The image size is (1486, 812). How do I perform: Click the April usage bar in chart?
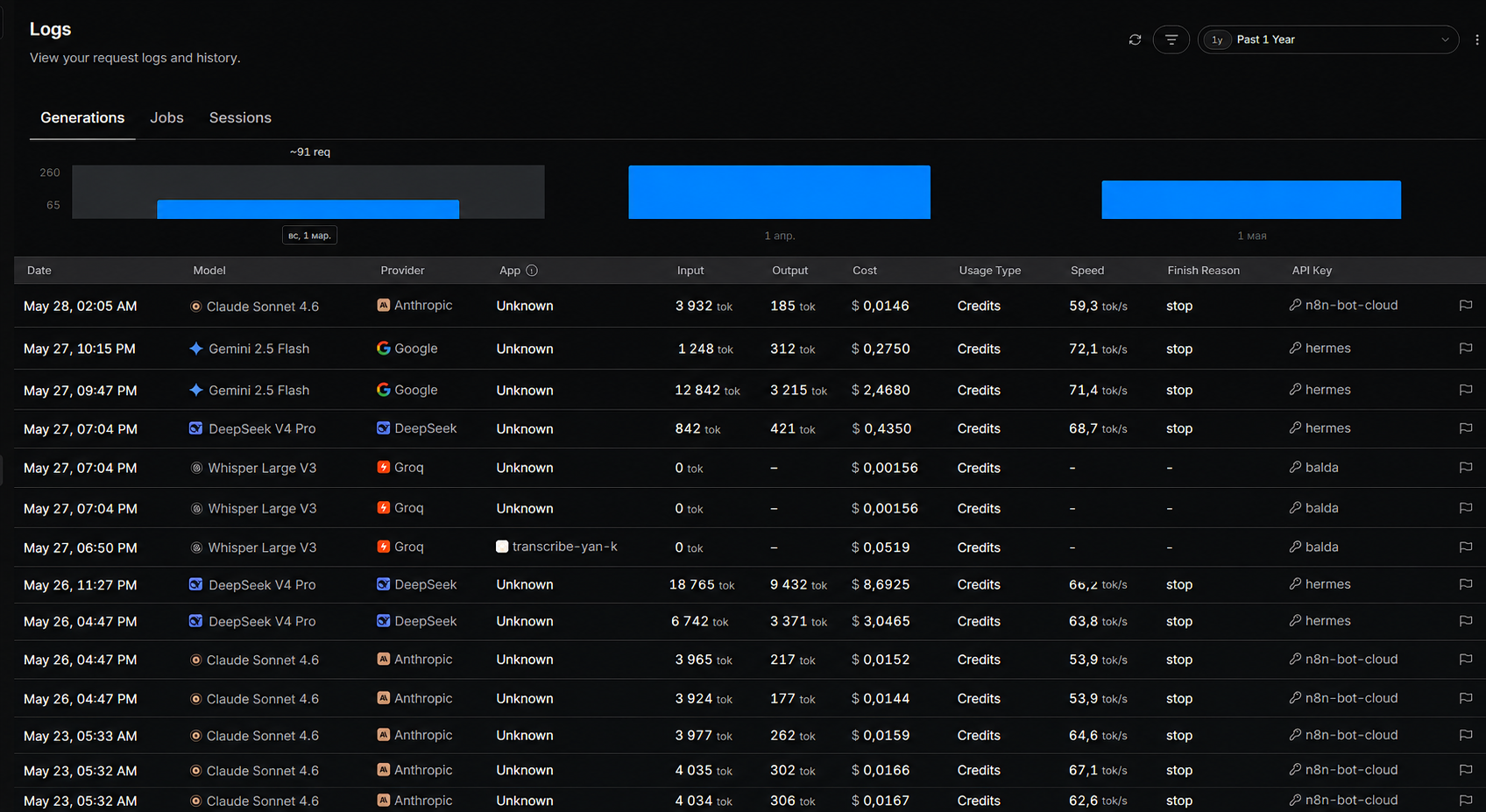(x=779, y=192)
